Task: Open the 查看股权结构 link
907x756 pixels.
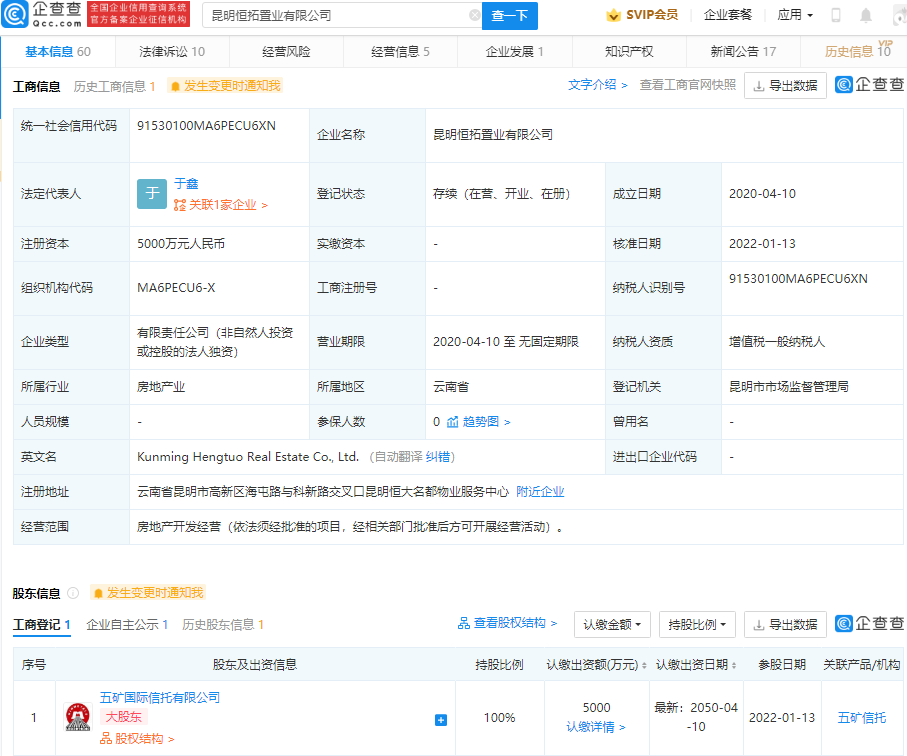Action: click(507, 623)
